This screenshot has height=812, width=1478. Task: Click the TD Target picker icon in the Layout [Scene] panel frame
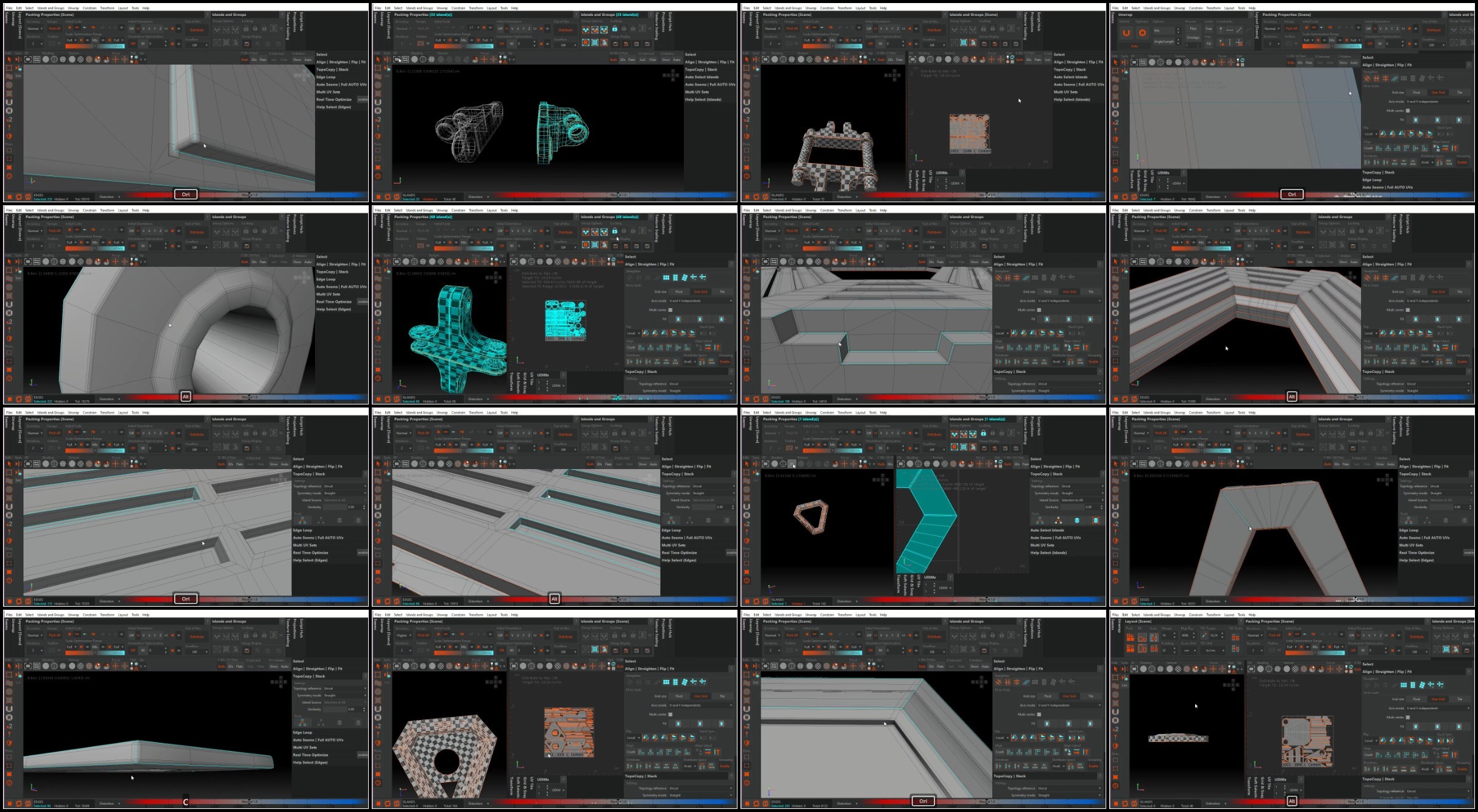1204,635
